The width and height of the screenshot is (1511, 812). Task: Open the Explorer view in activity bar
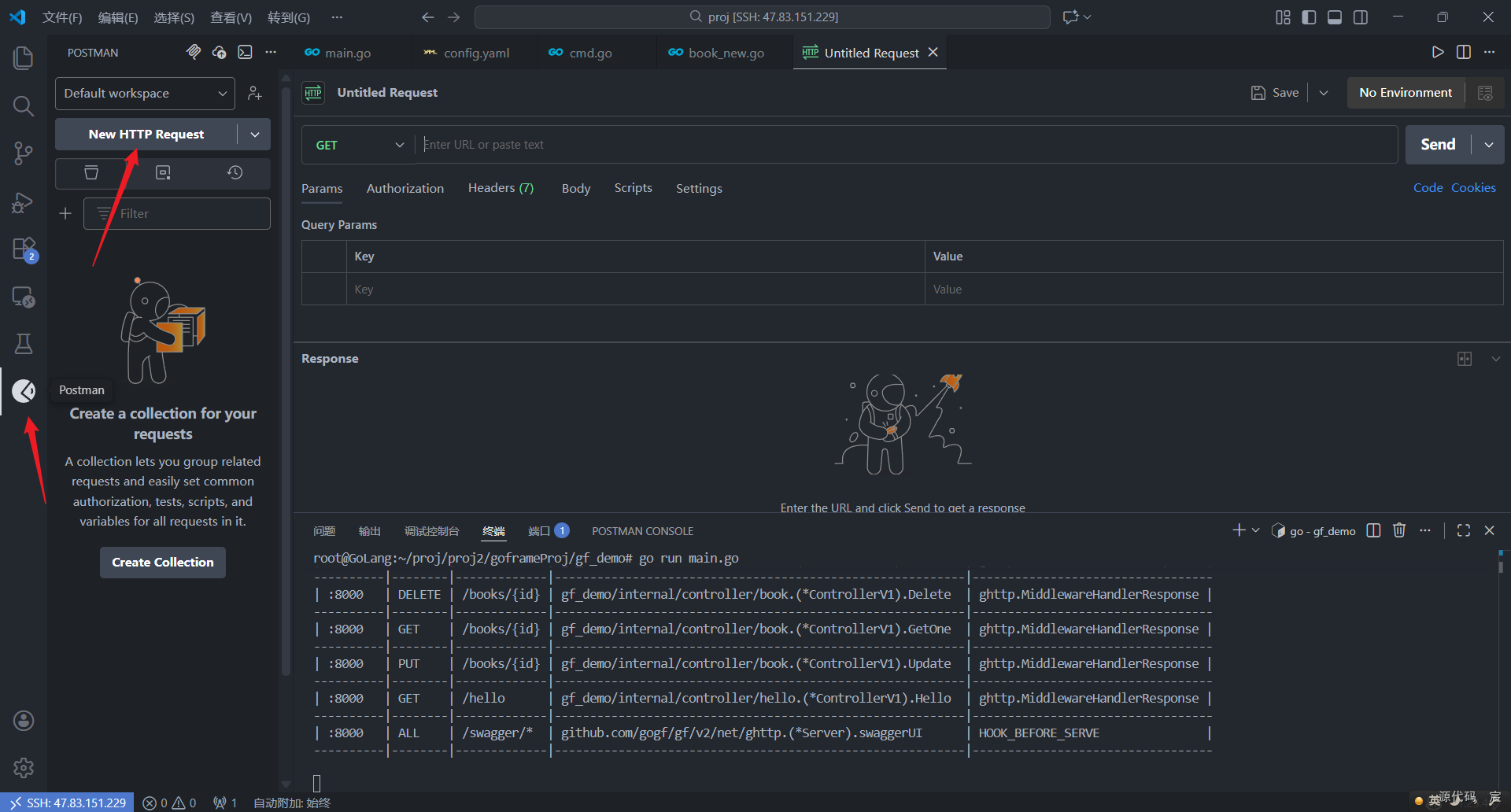pyautogui.click(x=24, y=57)
